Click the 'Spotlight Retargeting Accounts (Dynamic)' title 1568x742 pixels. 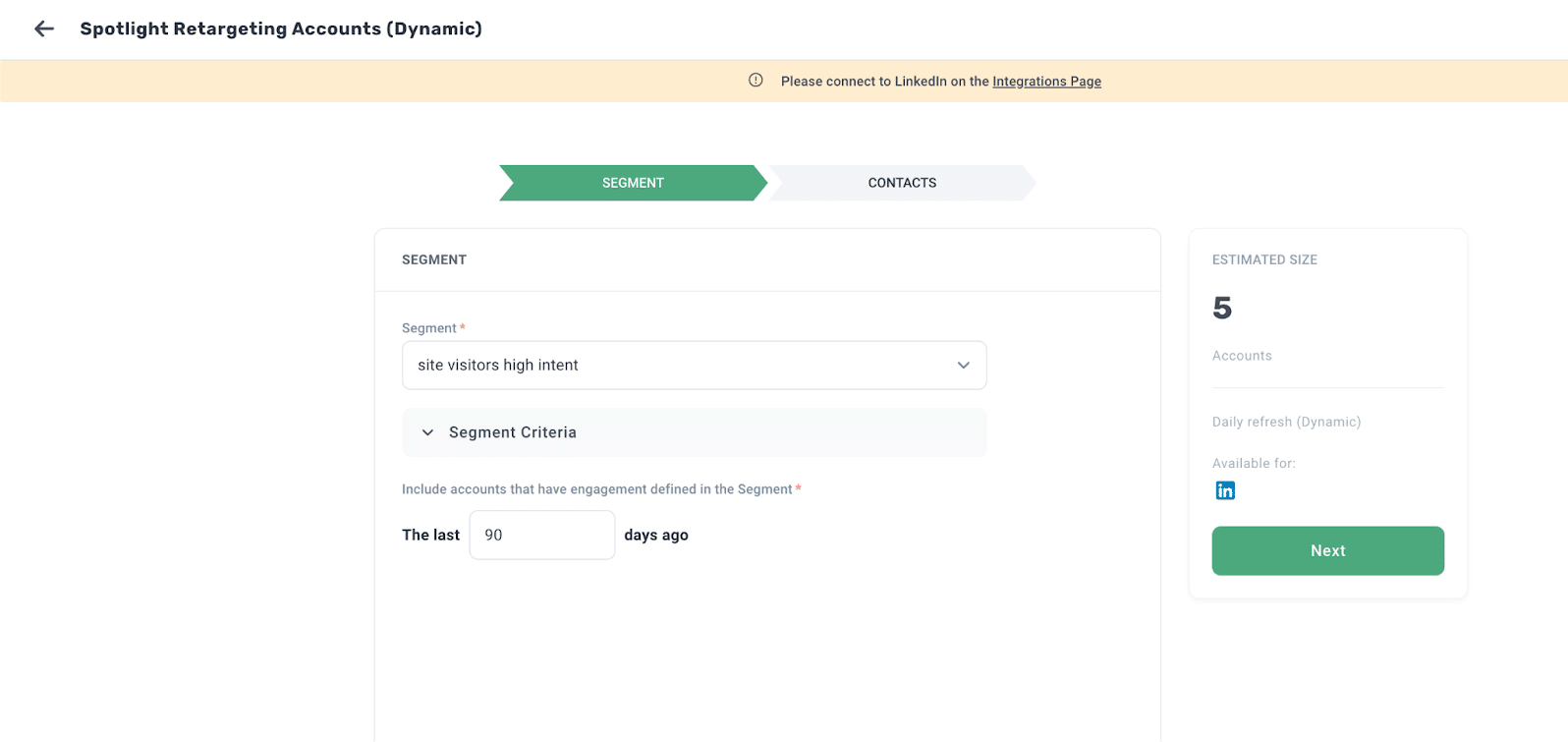pos(281,29)
